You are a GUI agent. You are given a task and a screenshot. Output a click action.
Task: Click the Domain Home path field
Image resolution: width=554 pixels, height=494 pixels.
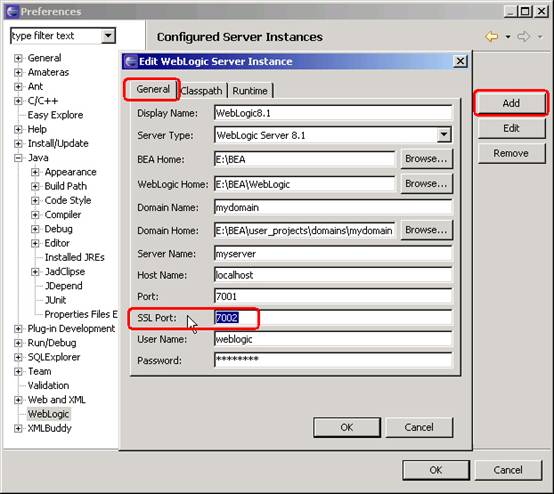pos(305,230)
